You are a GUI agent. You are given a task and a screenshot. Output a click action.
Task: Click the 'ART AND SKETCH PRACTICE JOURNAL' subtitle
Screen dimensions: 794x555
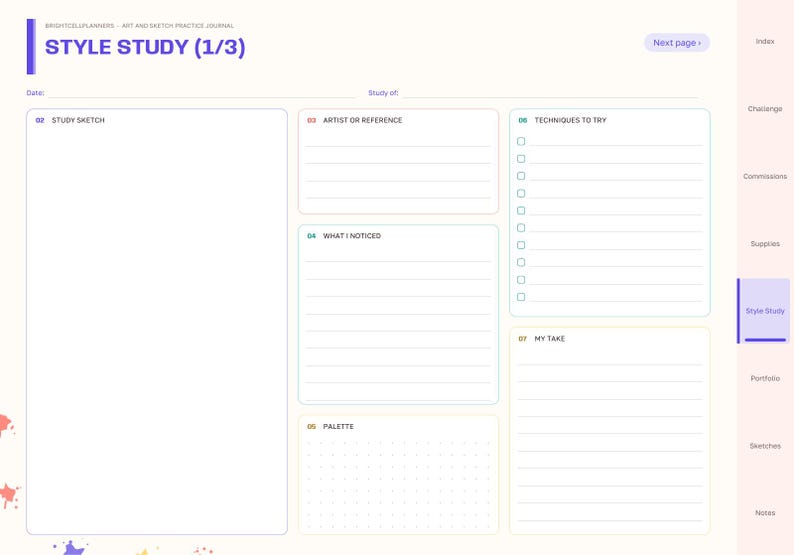coord(178,25)
